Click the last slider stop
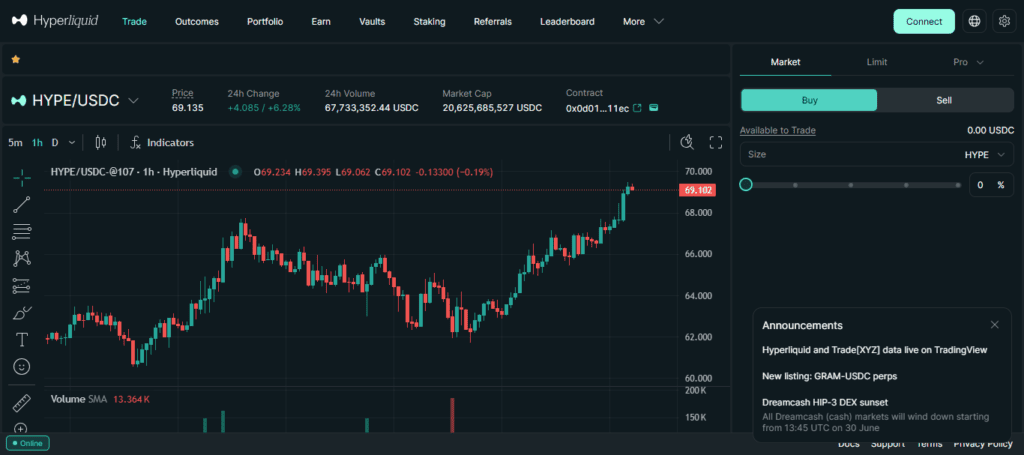This screenshot has width=1024, height=455. point(958,185)
